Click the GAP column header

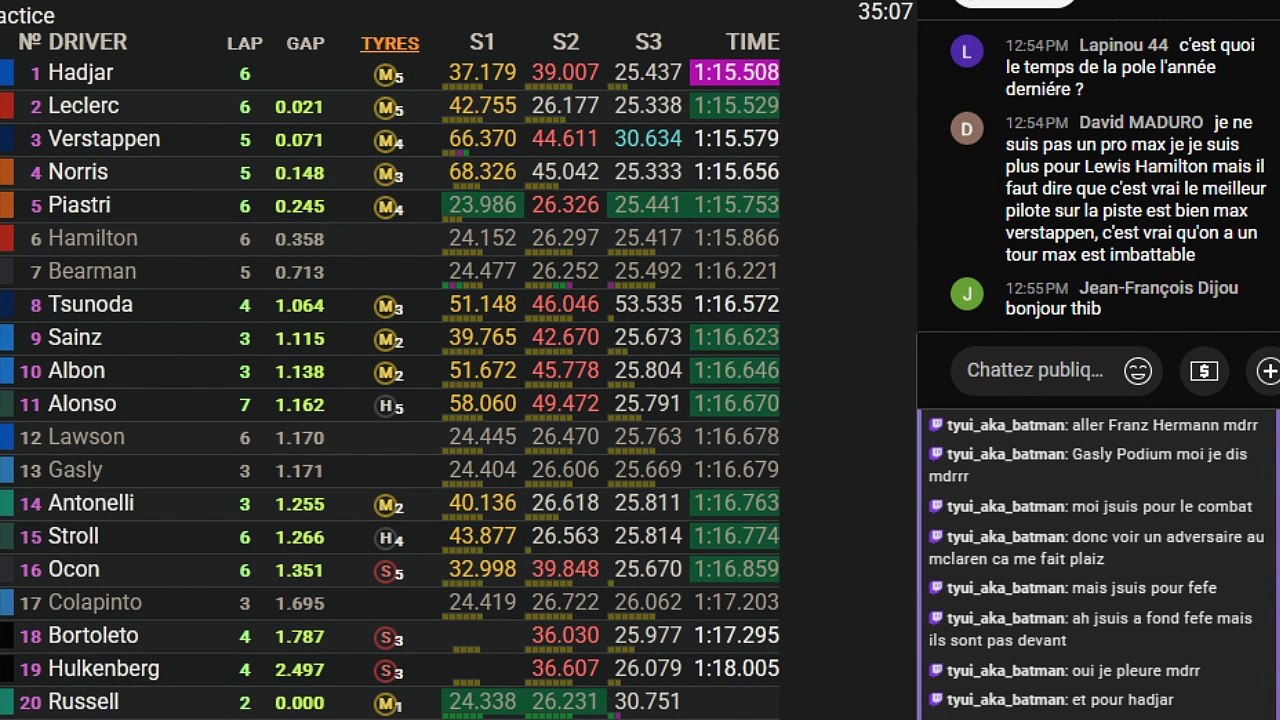tap(305, 43)
